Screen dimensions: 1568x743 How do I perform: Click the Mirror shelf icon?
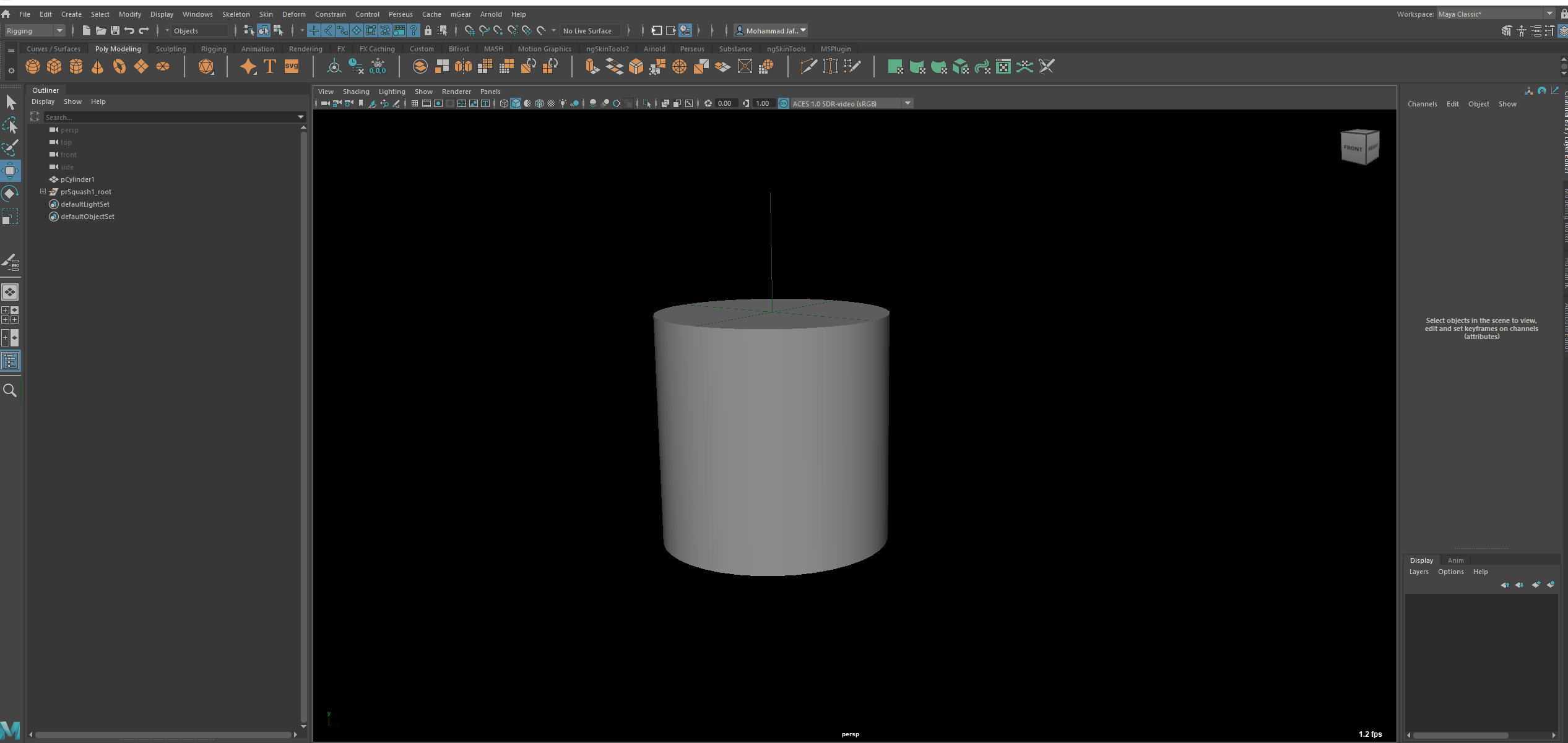tap(463, 66)
